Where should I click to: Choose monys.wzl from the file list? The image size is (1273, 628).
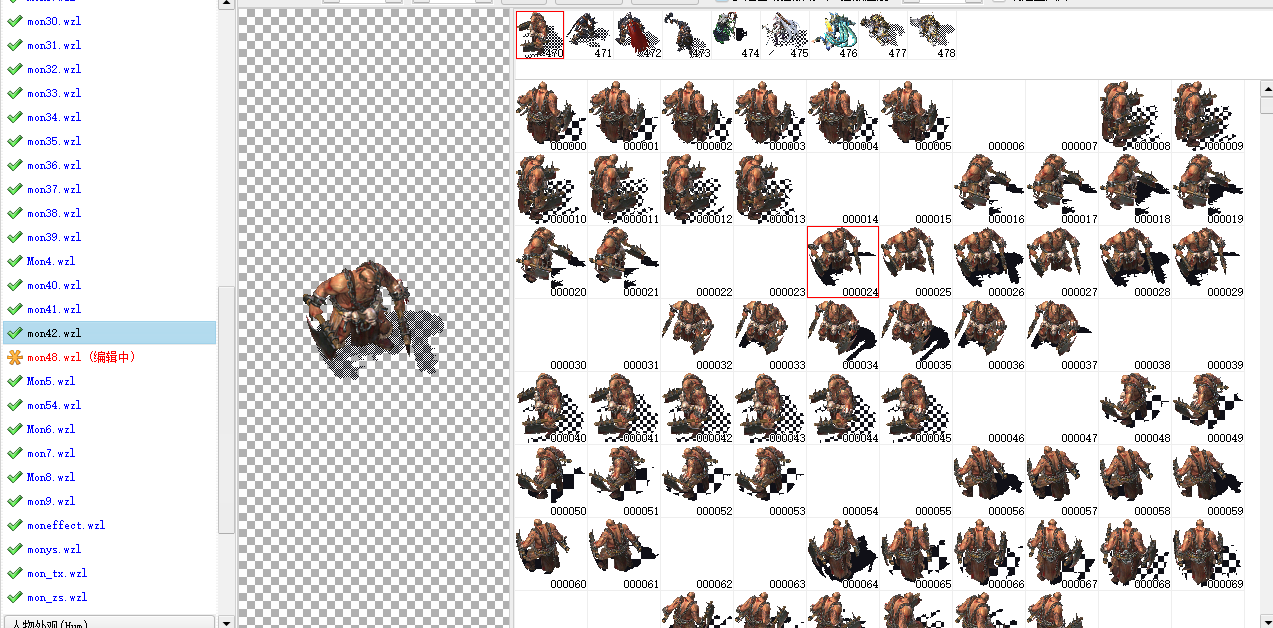pos(53,549)
